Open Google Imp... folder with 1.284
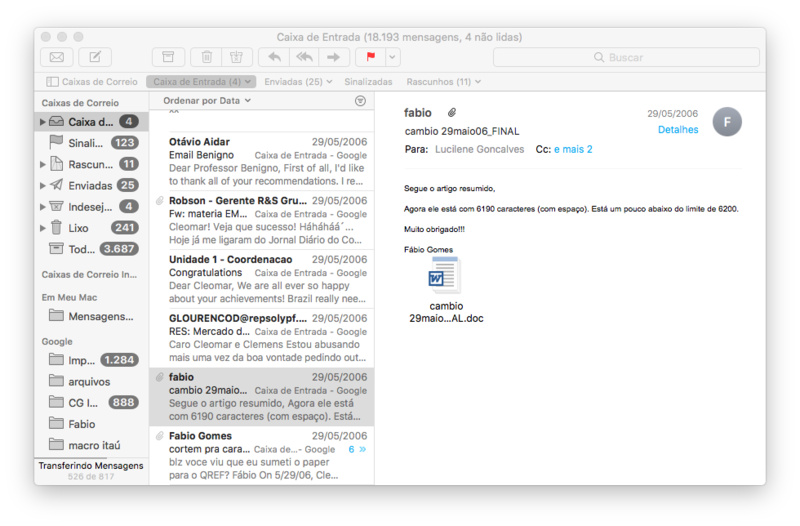800x526 pixels. [92, 360]
